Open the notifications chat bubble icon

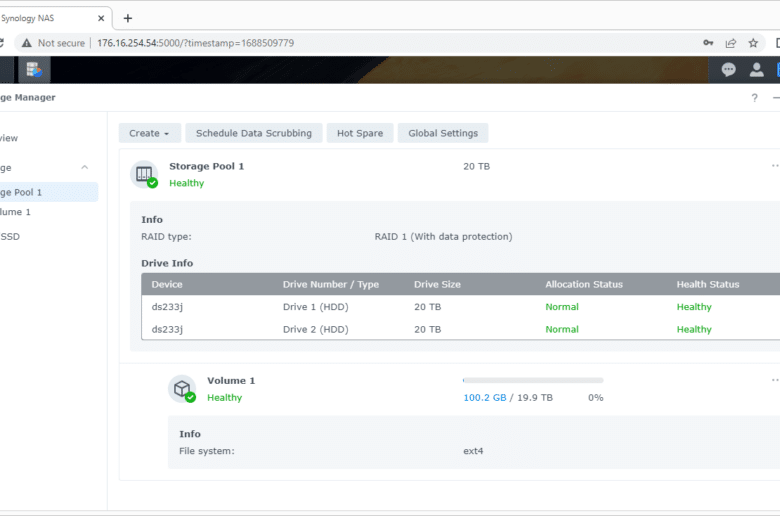(x=728, y=70)
